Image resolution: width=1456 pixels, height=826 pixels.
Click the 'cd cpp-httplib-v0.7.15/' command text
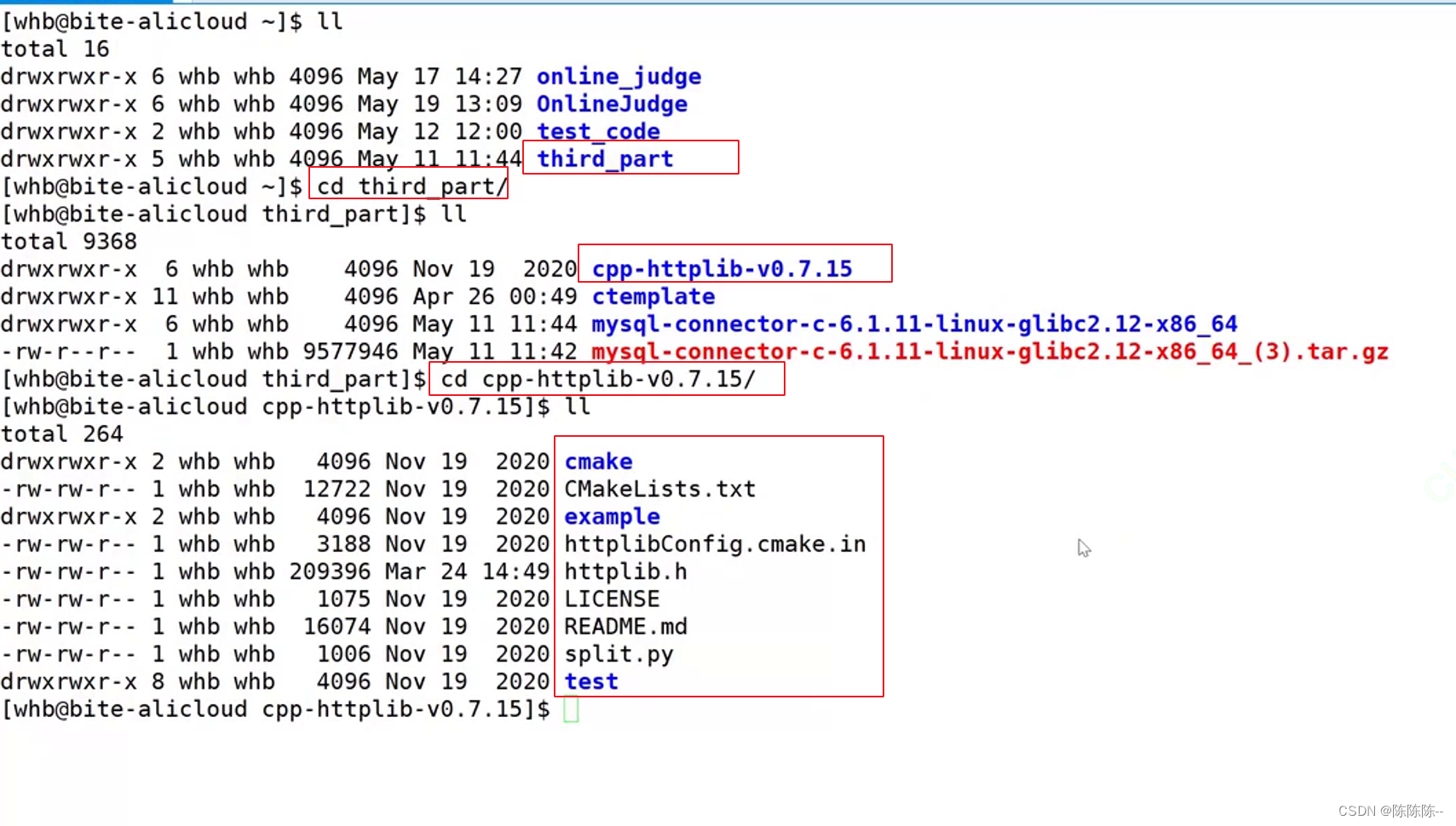pyautogui.click(x=598, y=379)
